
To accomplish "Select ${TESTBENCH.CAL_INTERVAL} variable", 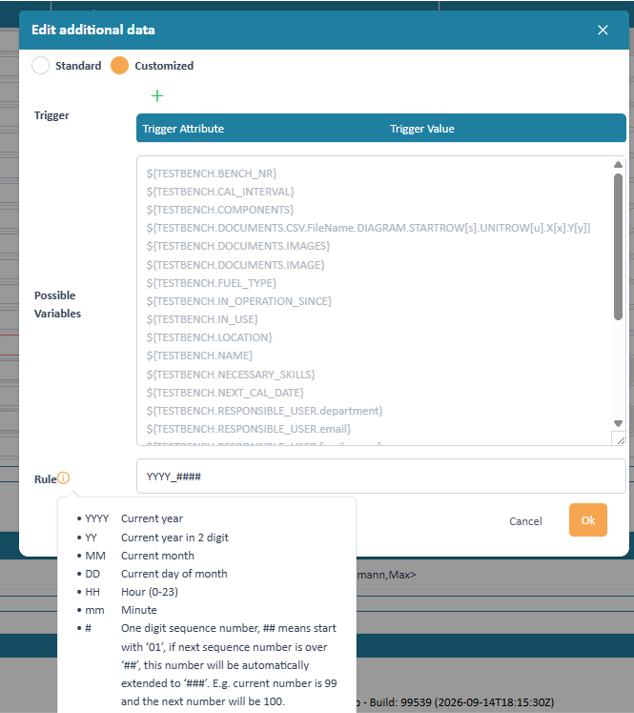I will (x=220, y=191).
